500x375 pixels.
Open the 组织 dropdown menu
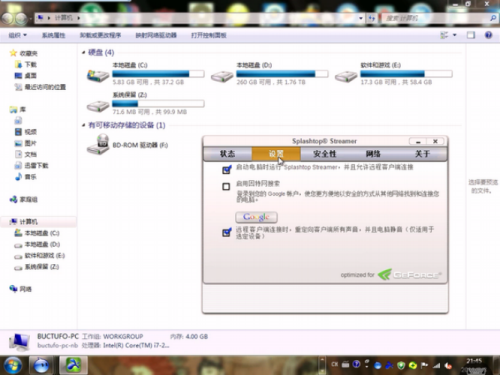[18, 35]
